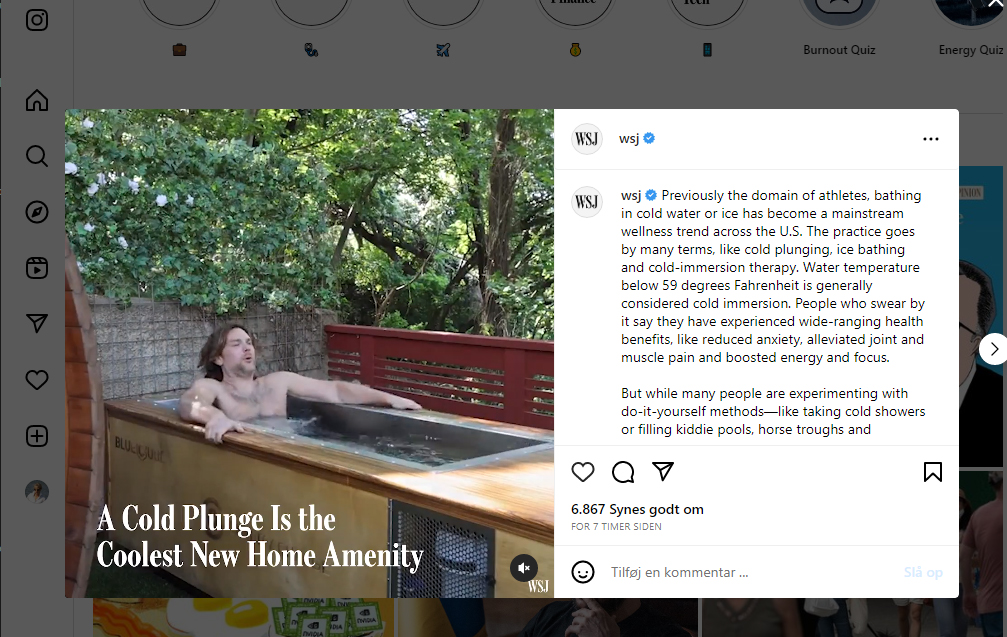The image size is (1007, 637).
Task: Open direct messages paper plane in sidebar
Action: (37, 324)
